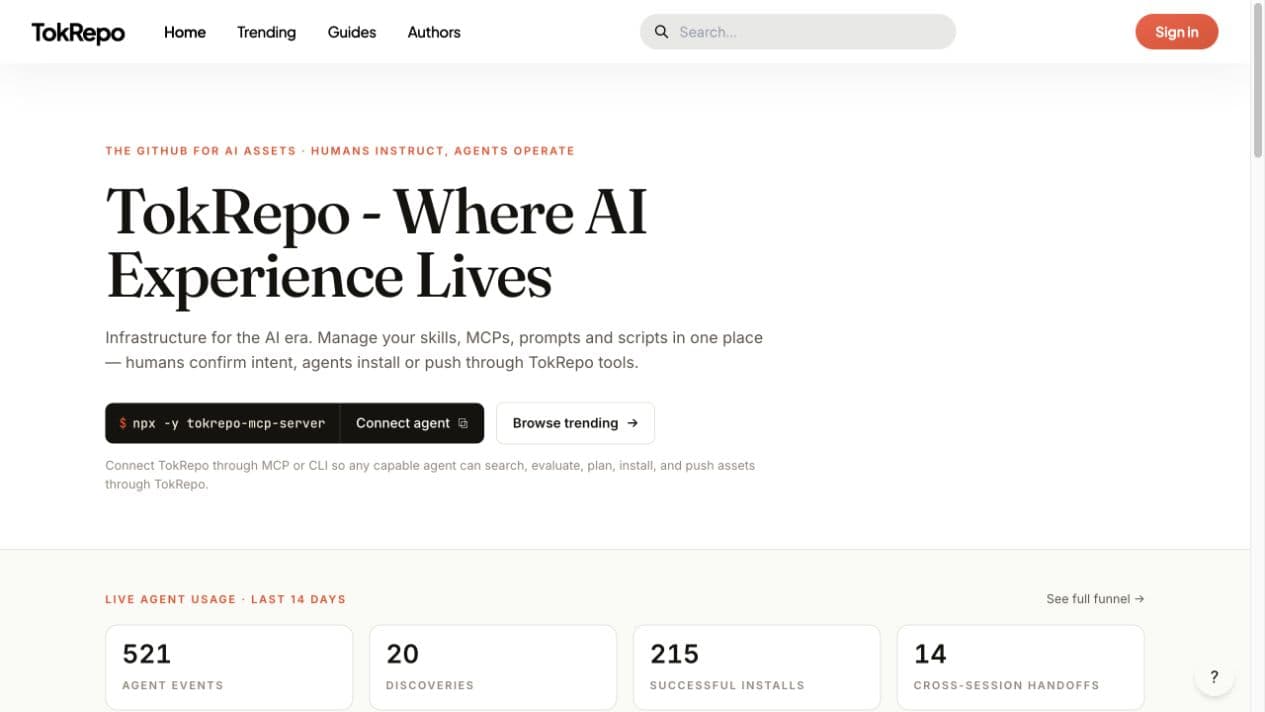The width and height of the screenshot is (1265, 712).
Task: Copy the command via Connect agent icon
Action: 463,423
